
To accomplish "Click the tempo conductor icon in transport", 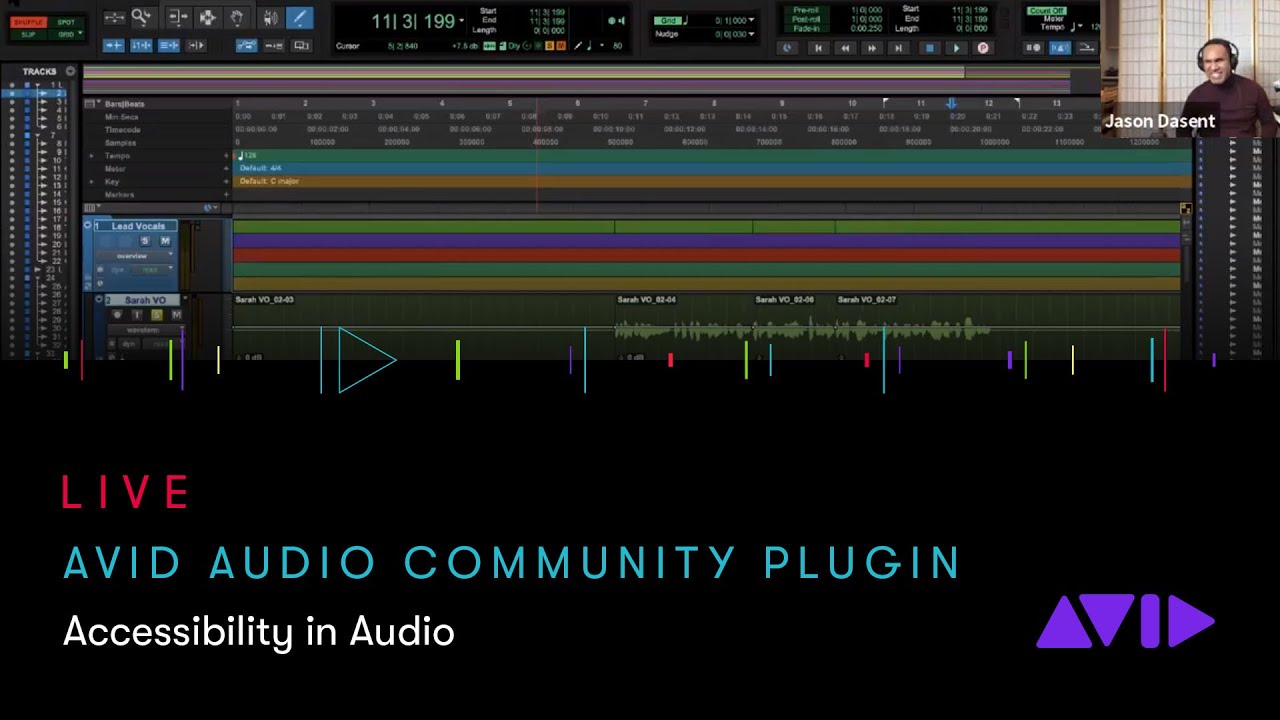I will 1086,48.
